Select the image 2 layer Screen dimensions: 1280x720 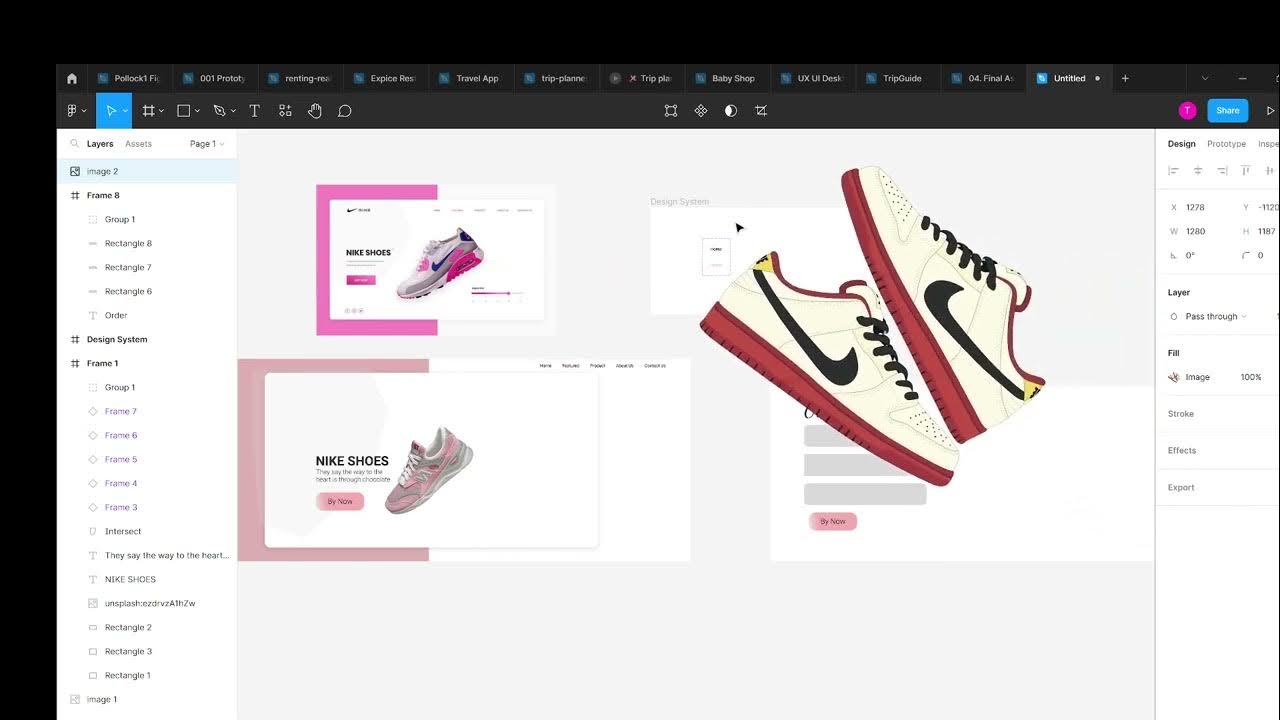click(x=147, y=172)
